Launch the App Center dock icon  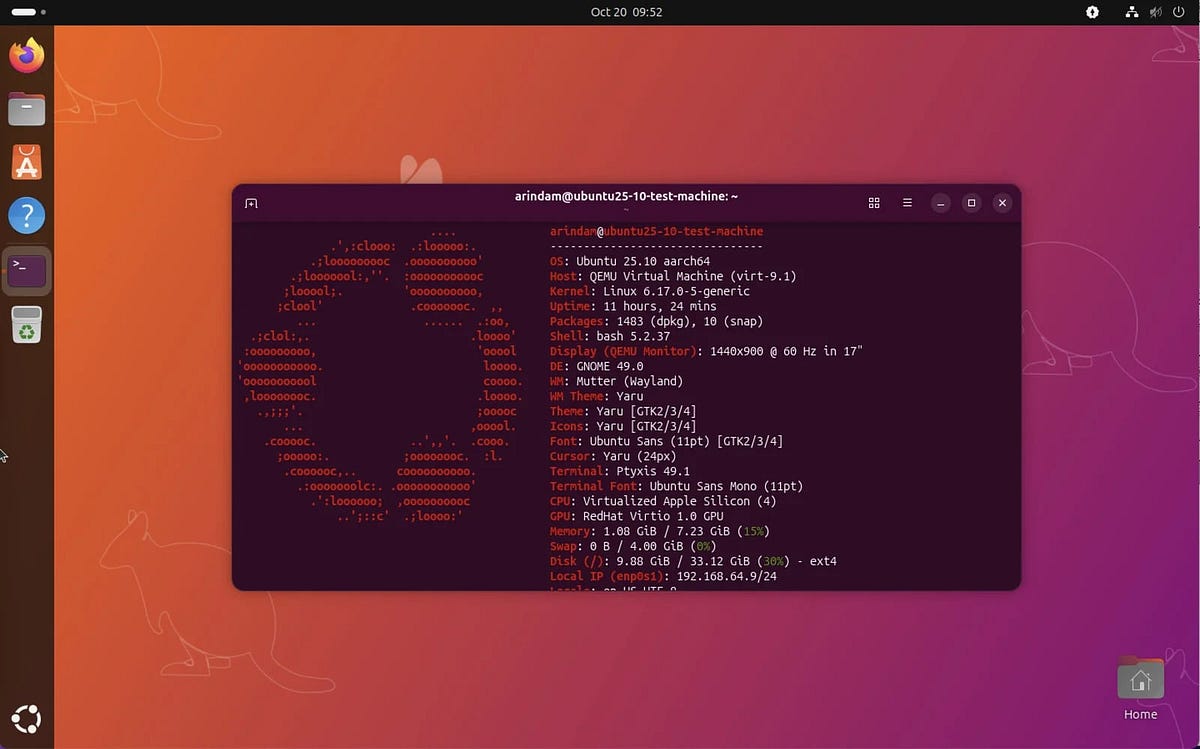pyautogui.click(x=27, y=162)
